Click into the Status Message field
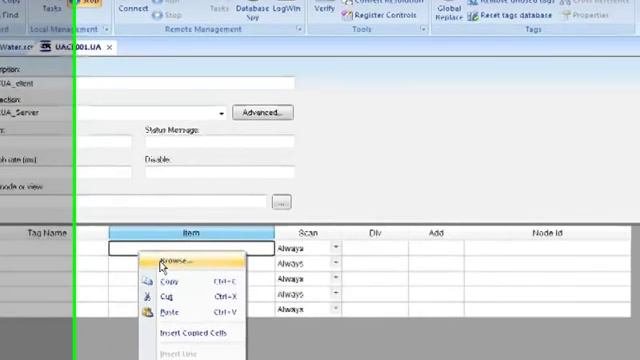 [x=220, y=142]
